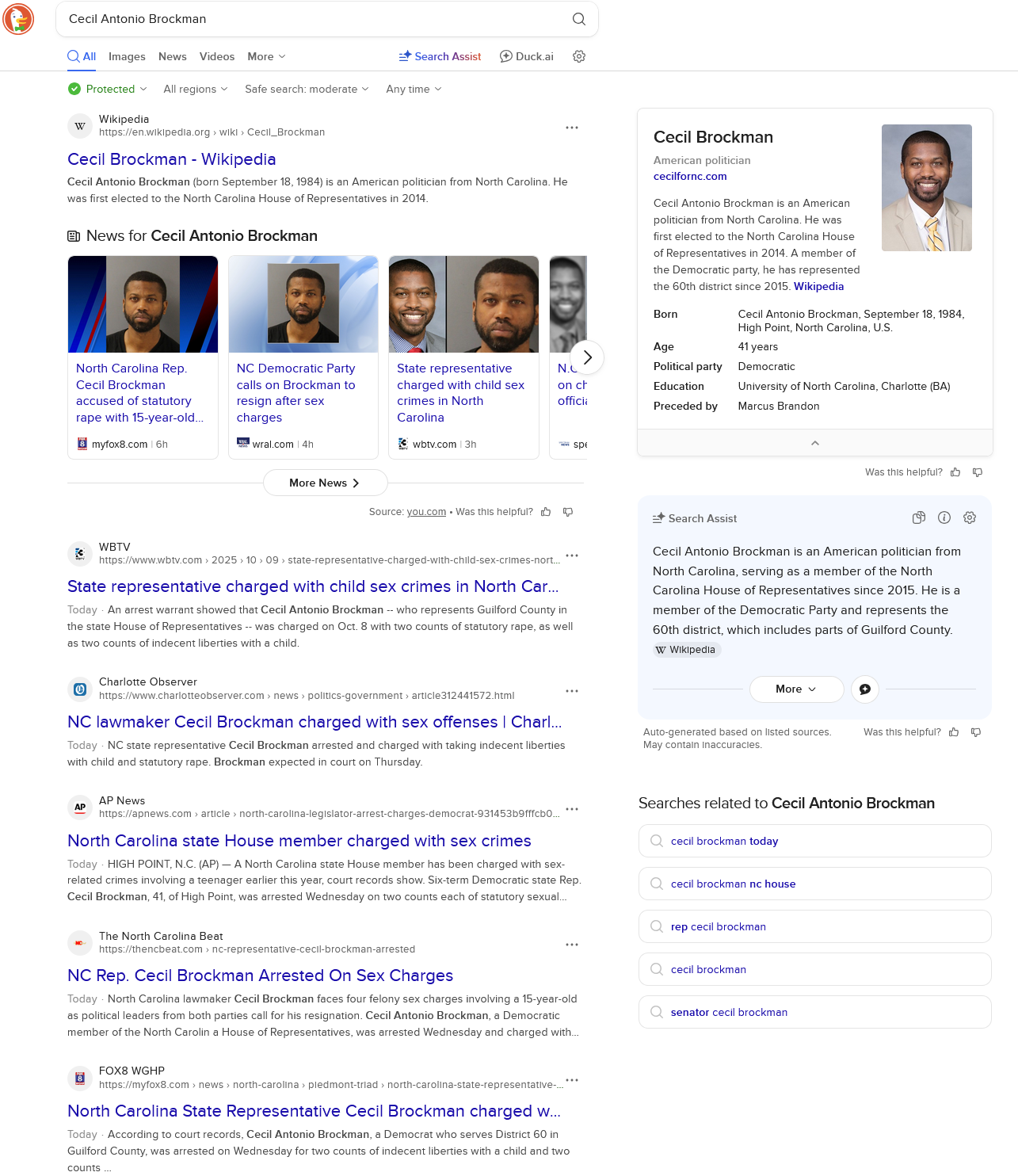Image resolution: width=1018 pixels, height=1176 pixels.
Task: Click the More News button
Action: 325,483
